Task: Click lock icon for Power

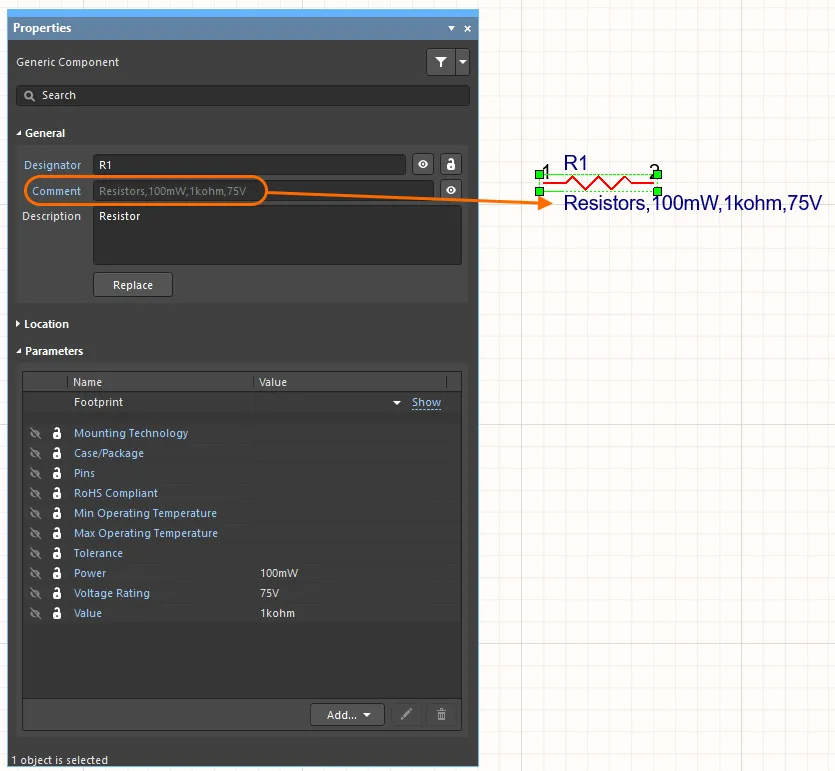Action: (x=57, y=573)
